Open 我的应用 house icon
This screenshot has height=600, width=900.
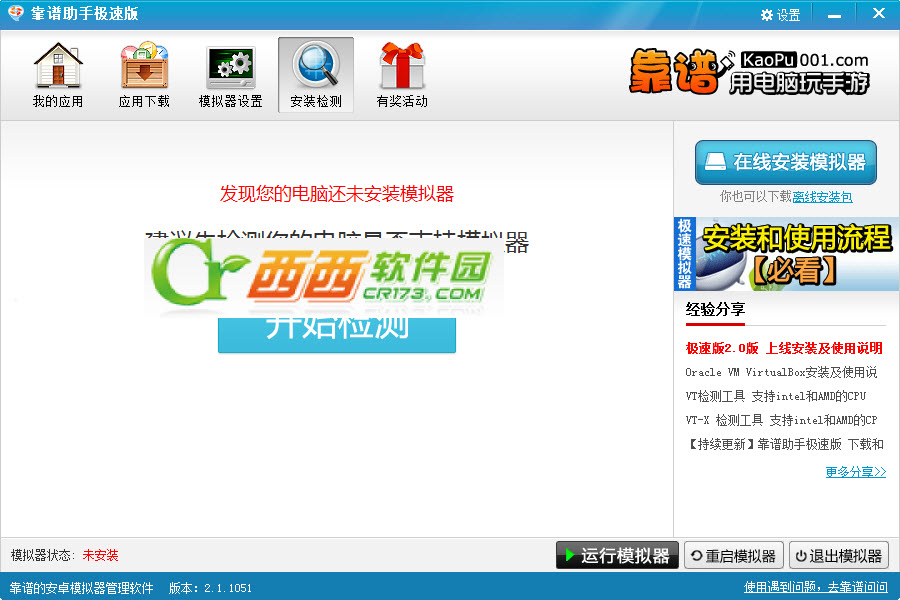pyautogui.click(x=58, y=75)
